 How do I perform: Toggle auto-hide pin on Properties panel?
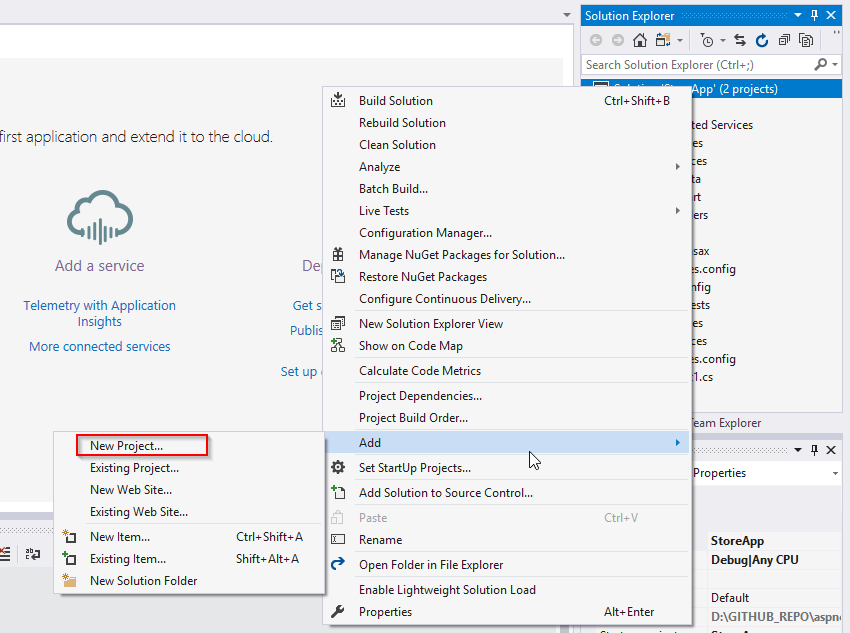point(814,450)
